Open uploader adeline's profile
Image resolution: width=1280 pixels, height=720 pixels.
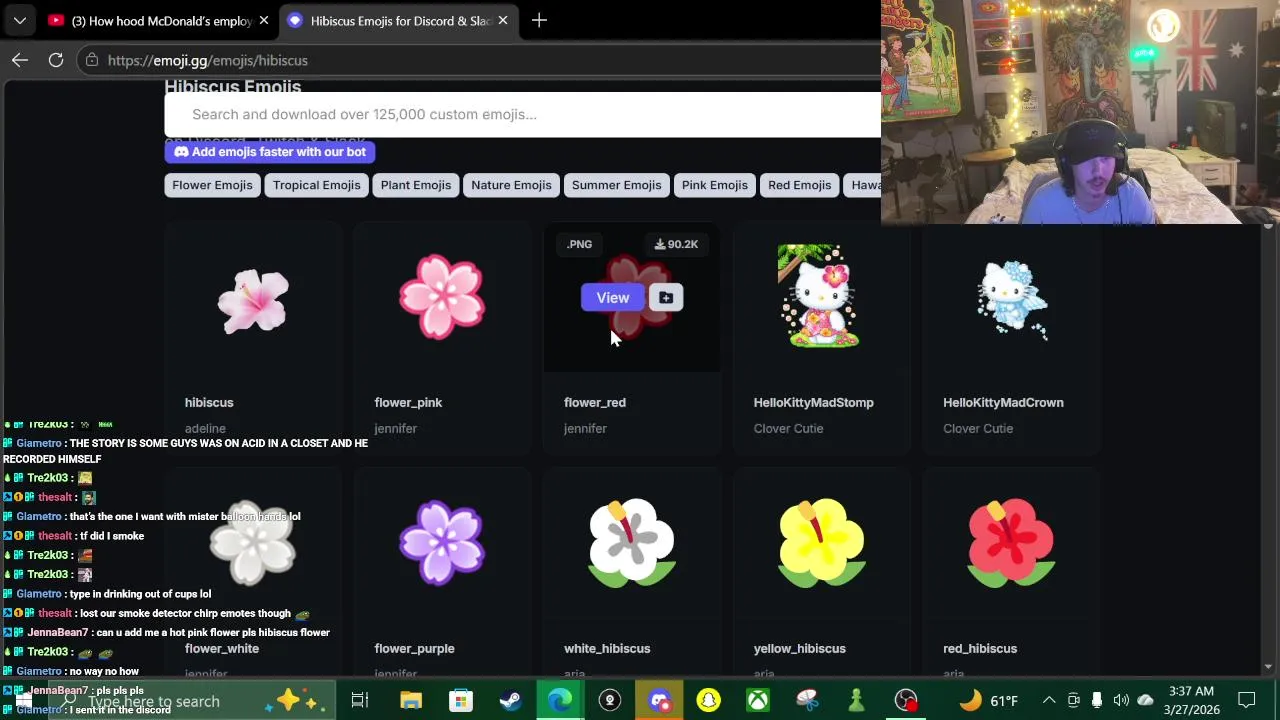[205, 428]
